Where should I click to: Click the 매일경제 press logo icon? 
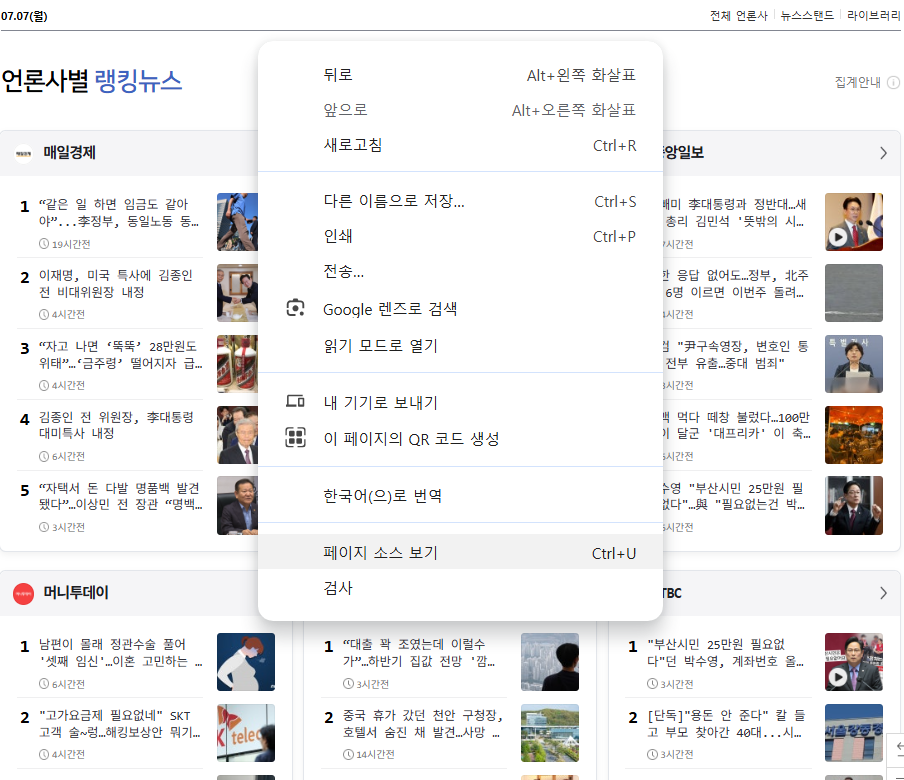[23, 153]
